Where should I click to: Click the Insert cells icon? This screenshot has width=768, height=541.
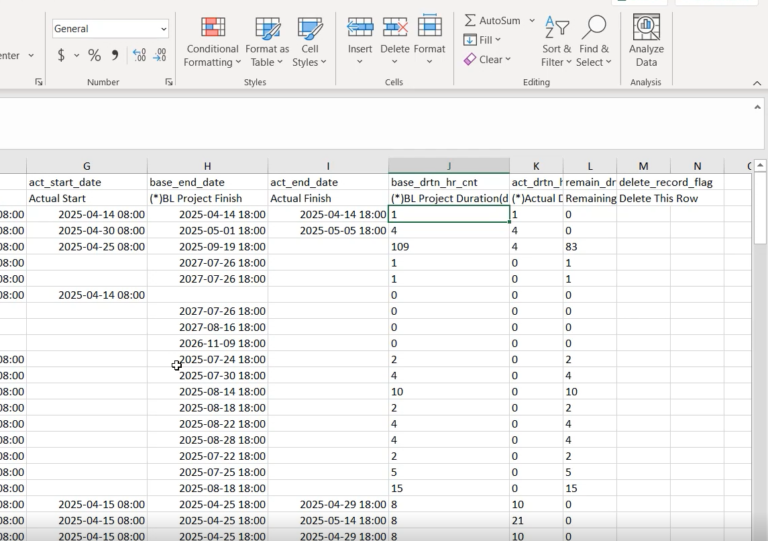(x=360, y=27)
